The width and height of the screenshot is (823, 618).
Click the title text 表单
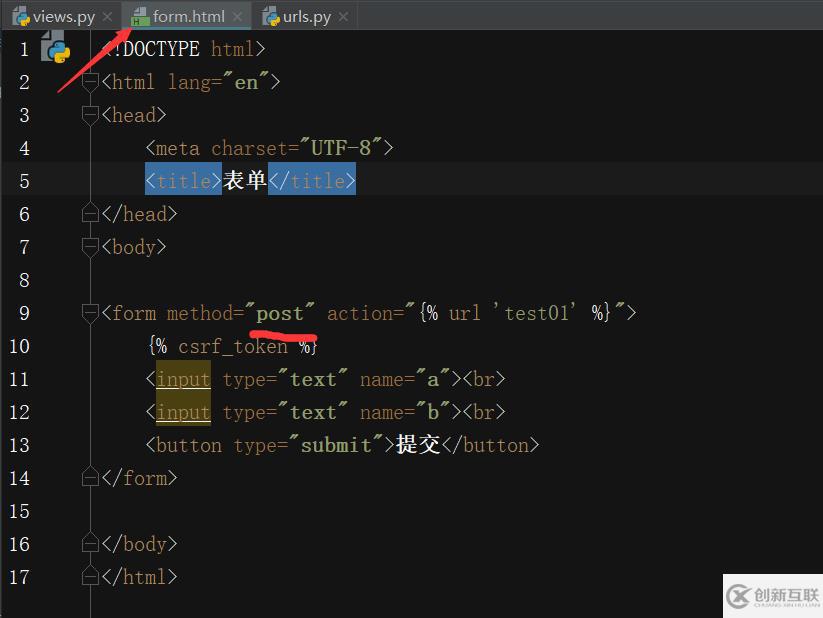pyautogui.click(x=245, y=181)
